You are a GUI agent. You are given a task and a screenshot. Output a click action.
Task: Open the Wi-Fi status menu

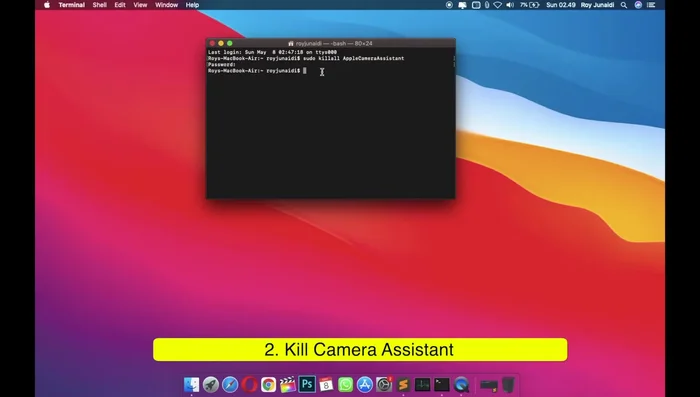click(x=497, y=5)
